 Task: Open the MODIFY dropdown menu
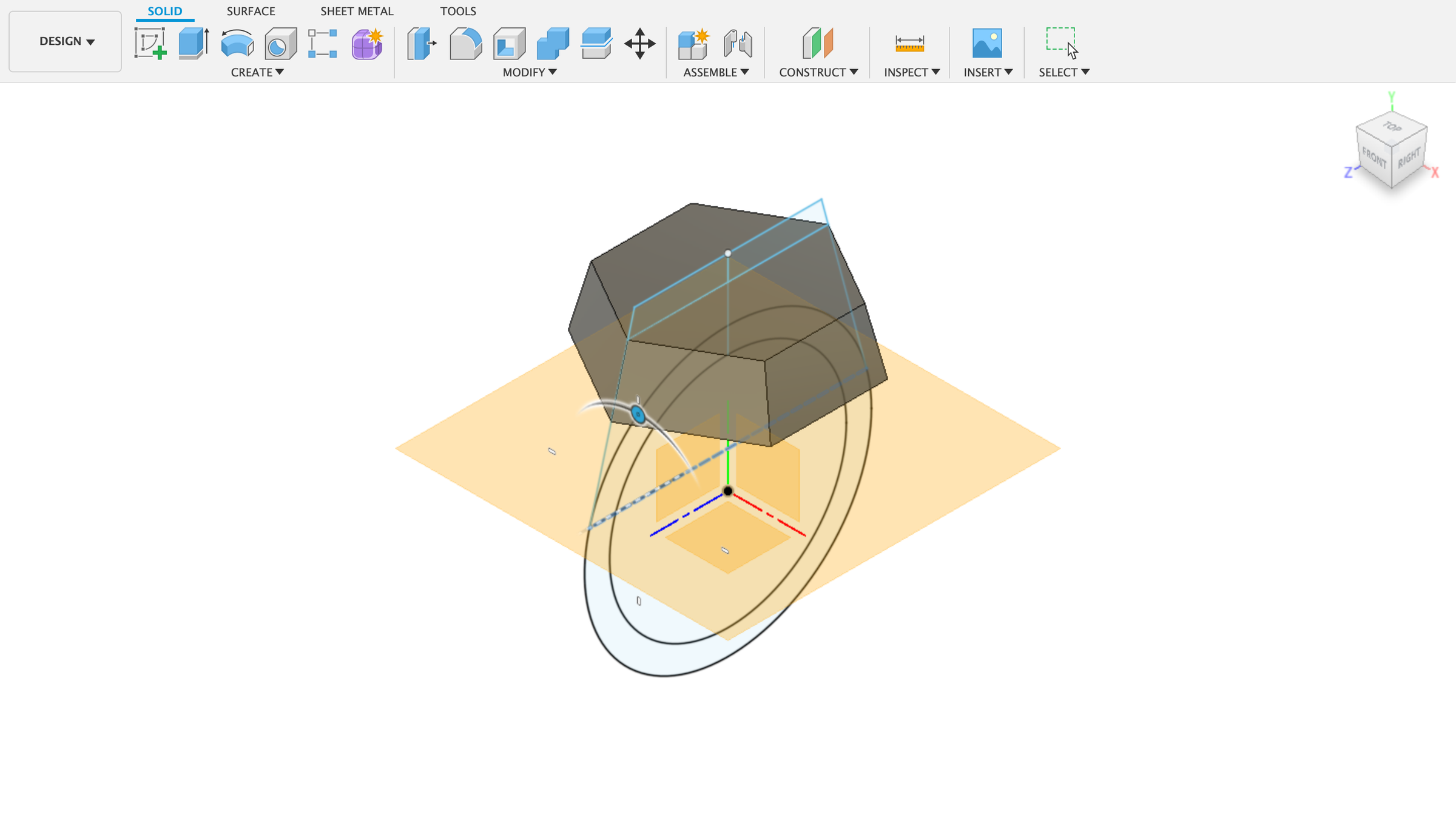[527, 72]
